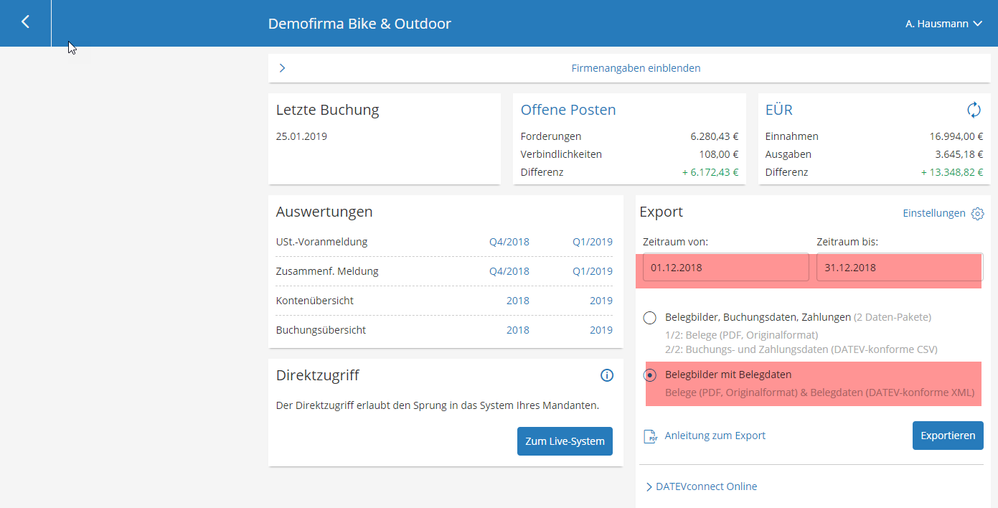Select Belegbilder mit Belegdaten option
The image size is (998, 508).
tap(650, 375)
